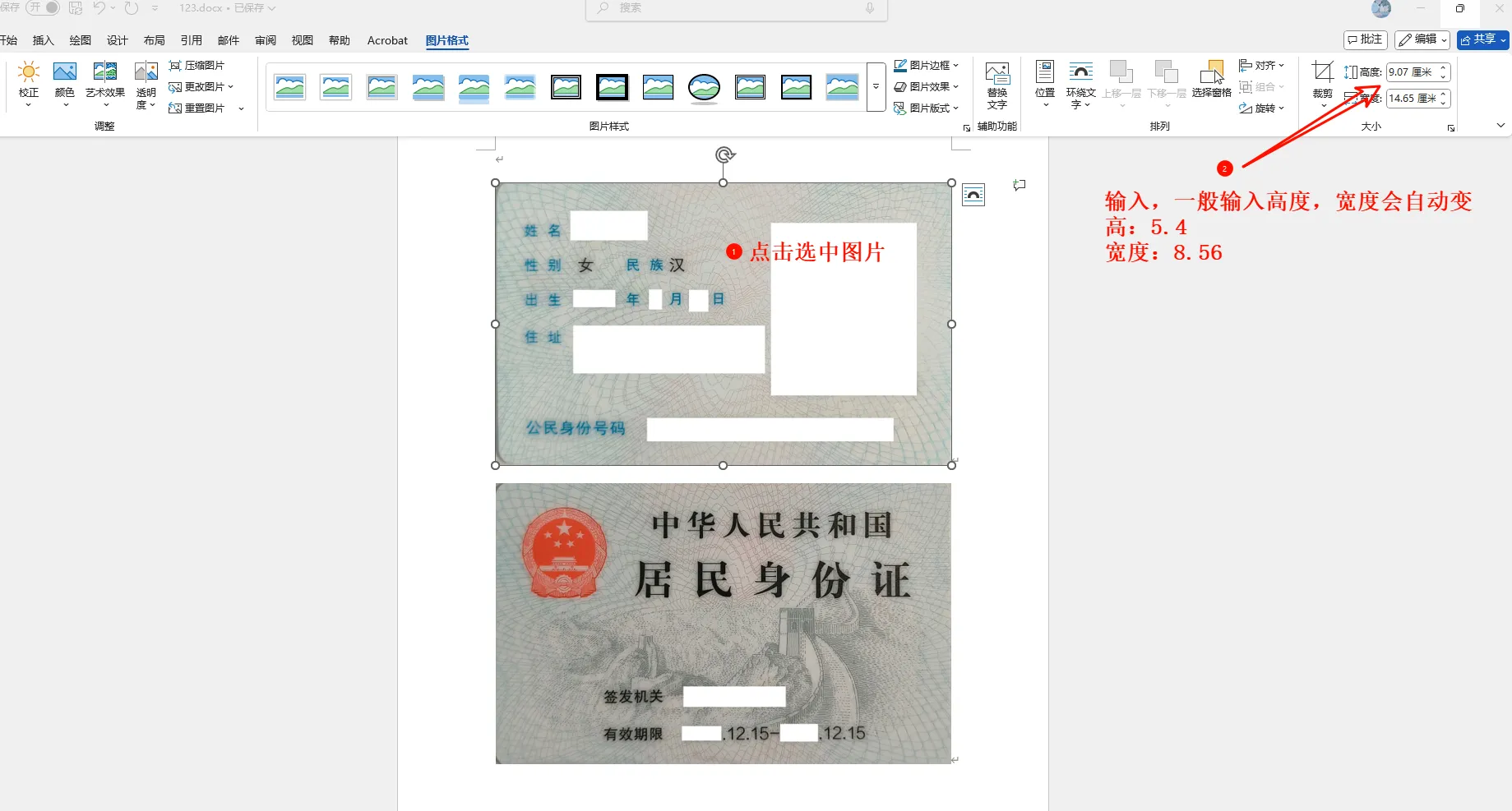1512x811 pixels.
Task: Click the 批注 comments button
Action: (x=1365, y=39)
